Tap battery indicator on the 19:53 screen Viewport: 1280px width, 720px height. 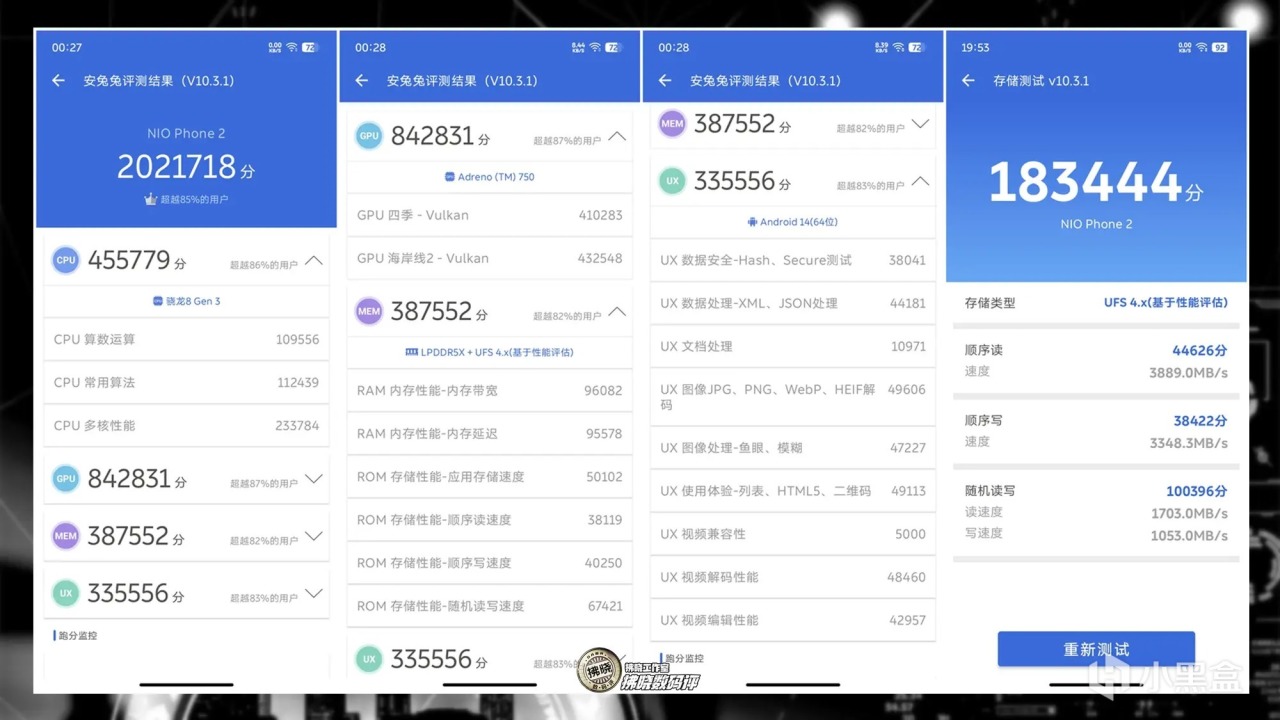pyautogui.click(x=1220, y=47)
